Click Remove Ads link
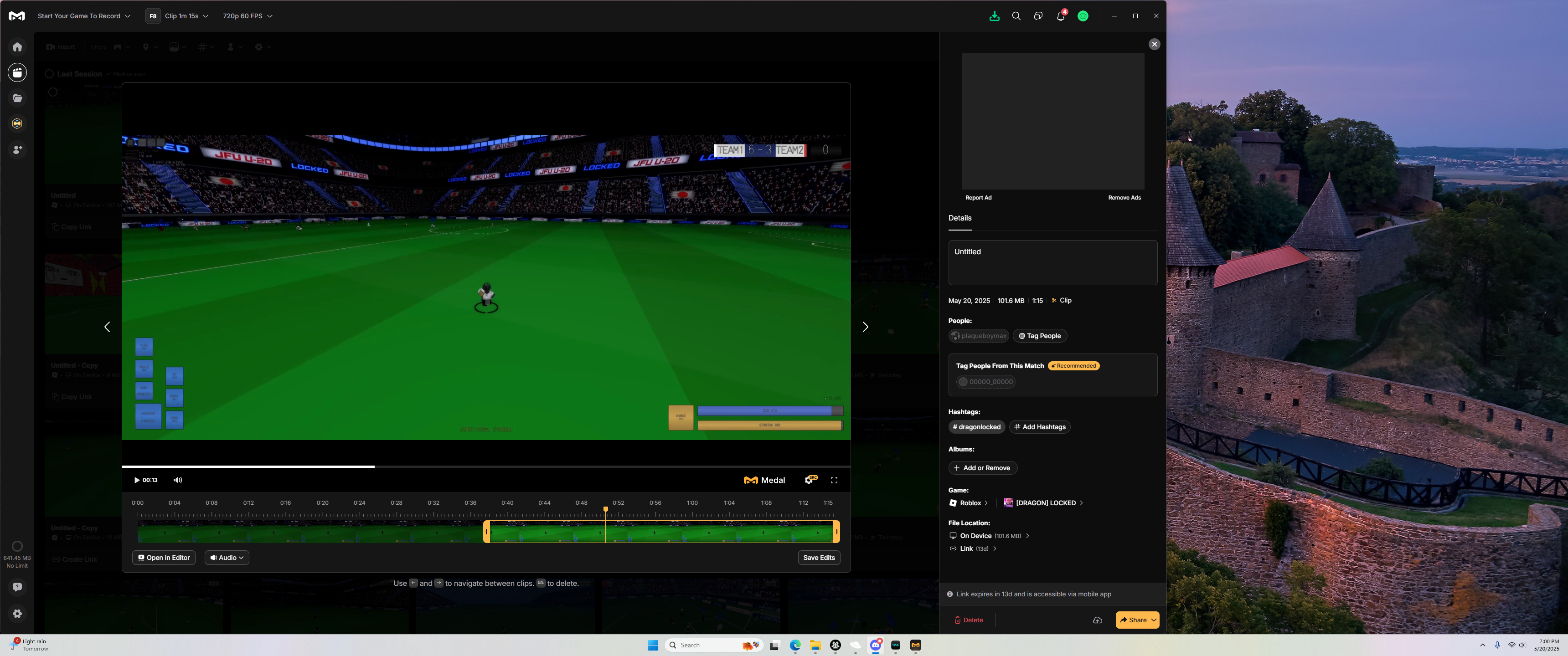Viewport: 1568px width, 656px height. point(1124,198)
